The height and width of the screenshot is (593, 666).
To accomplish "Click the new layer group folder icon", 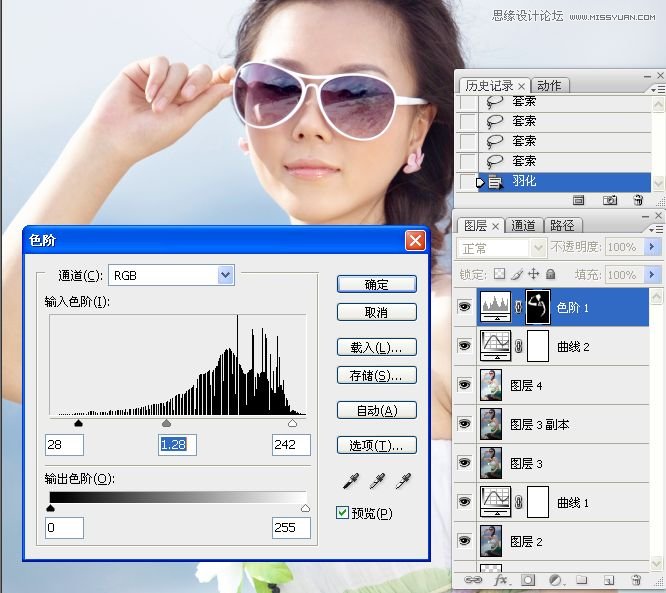I will pyautogui.click(x=581, y=579).
